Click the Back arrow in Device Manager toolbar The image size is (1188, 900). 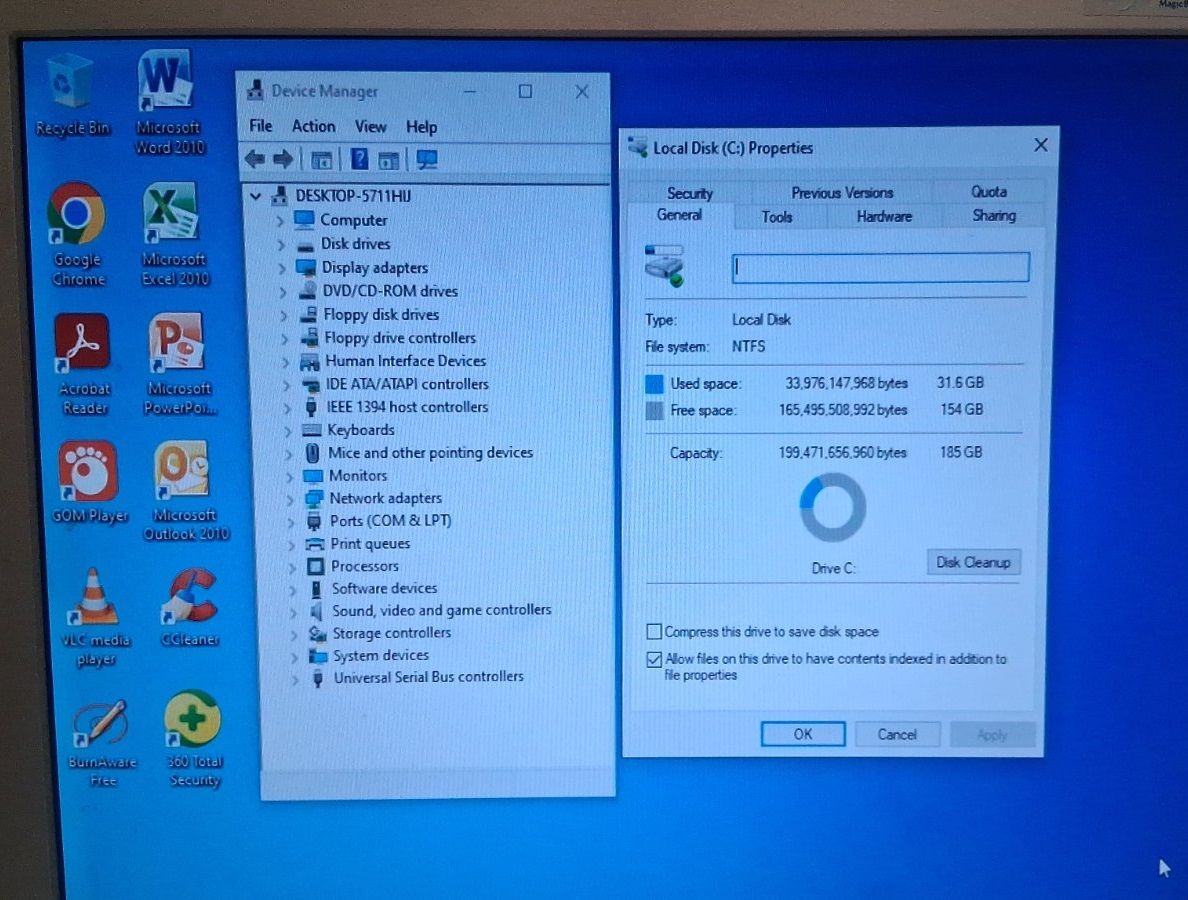255,160
